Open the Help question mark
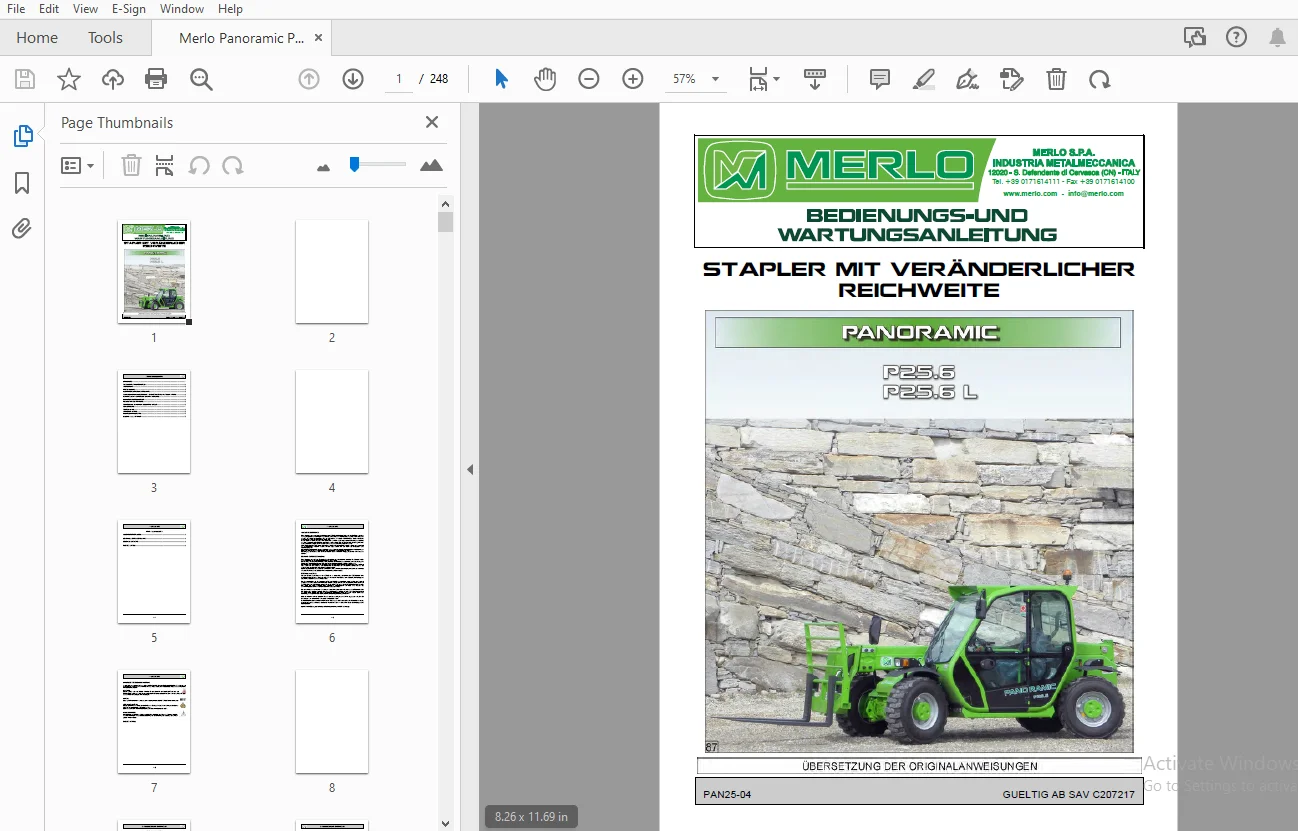This screenshot has height=831, width=1298. pos(1236,37)
